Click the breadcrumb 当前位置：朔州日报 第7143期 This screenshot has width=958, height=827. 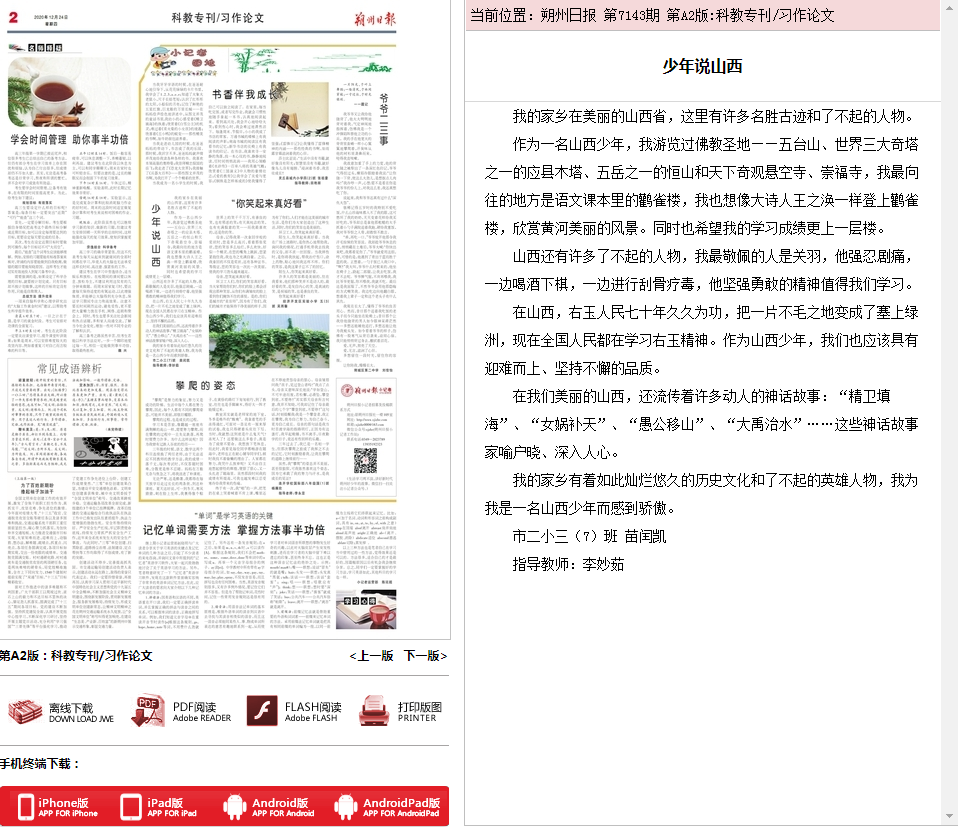click(x=565, y=15)
